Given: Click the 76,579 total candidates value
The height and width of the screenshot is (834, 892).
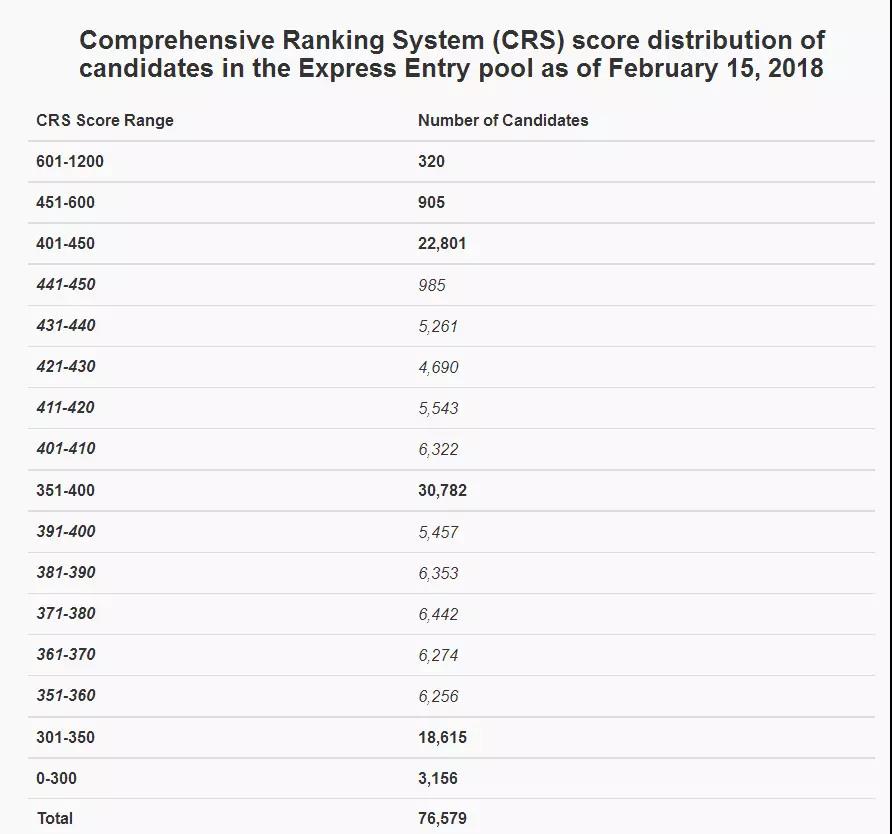Looking at the screenshot, I should click(442, 818).
